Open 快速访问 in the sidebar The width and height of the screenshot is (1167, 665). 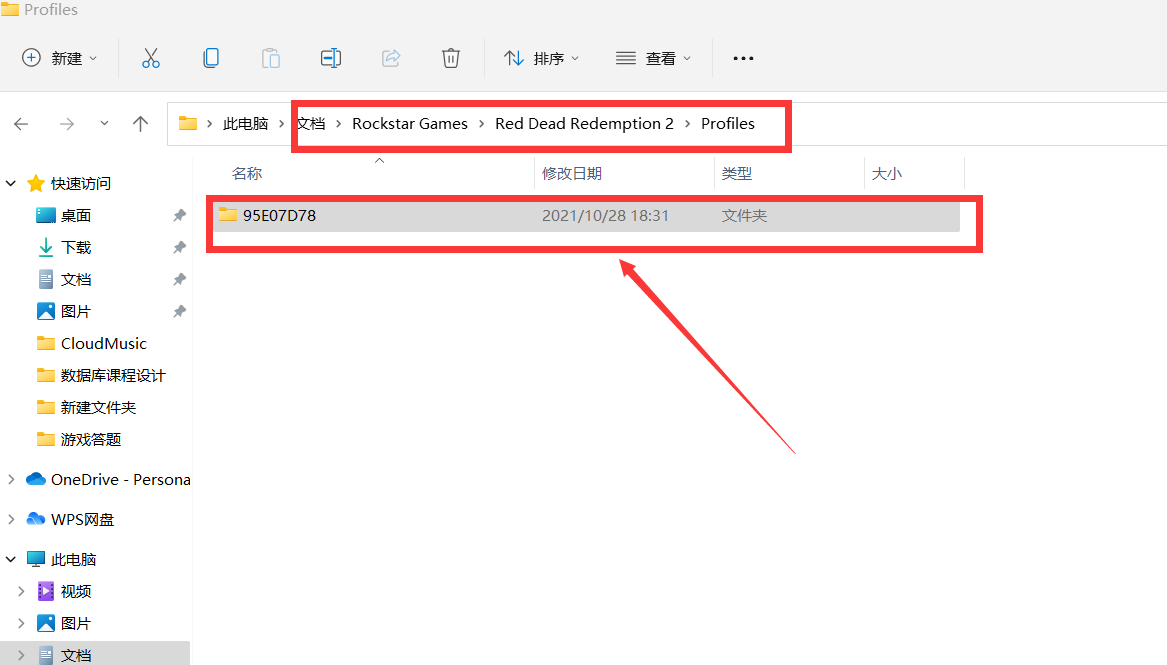click(x=80, y=183)
